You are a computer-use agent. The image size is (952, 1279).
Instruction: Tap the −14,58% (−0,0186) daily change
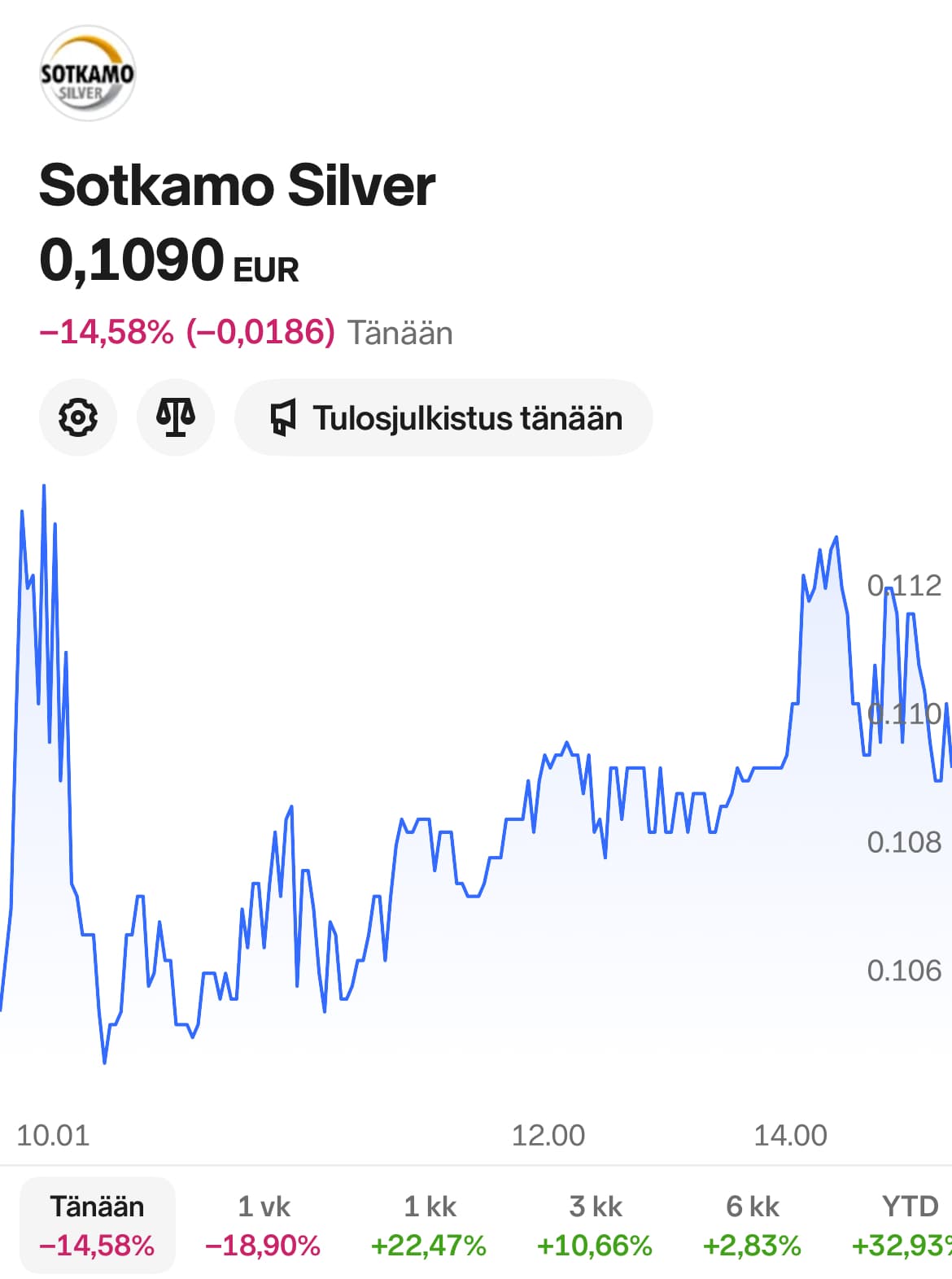pos(186,332)
